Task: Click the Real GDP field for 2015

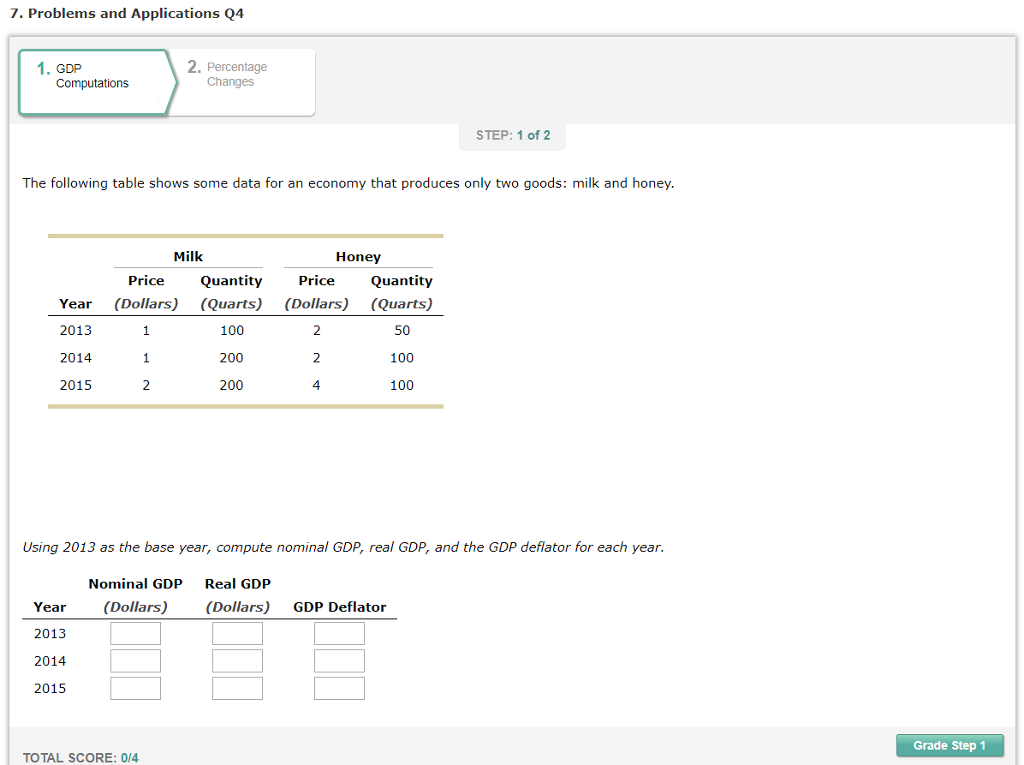Action: pyautogui.click(x=237, y=687)
